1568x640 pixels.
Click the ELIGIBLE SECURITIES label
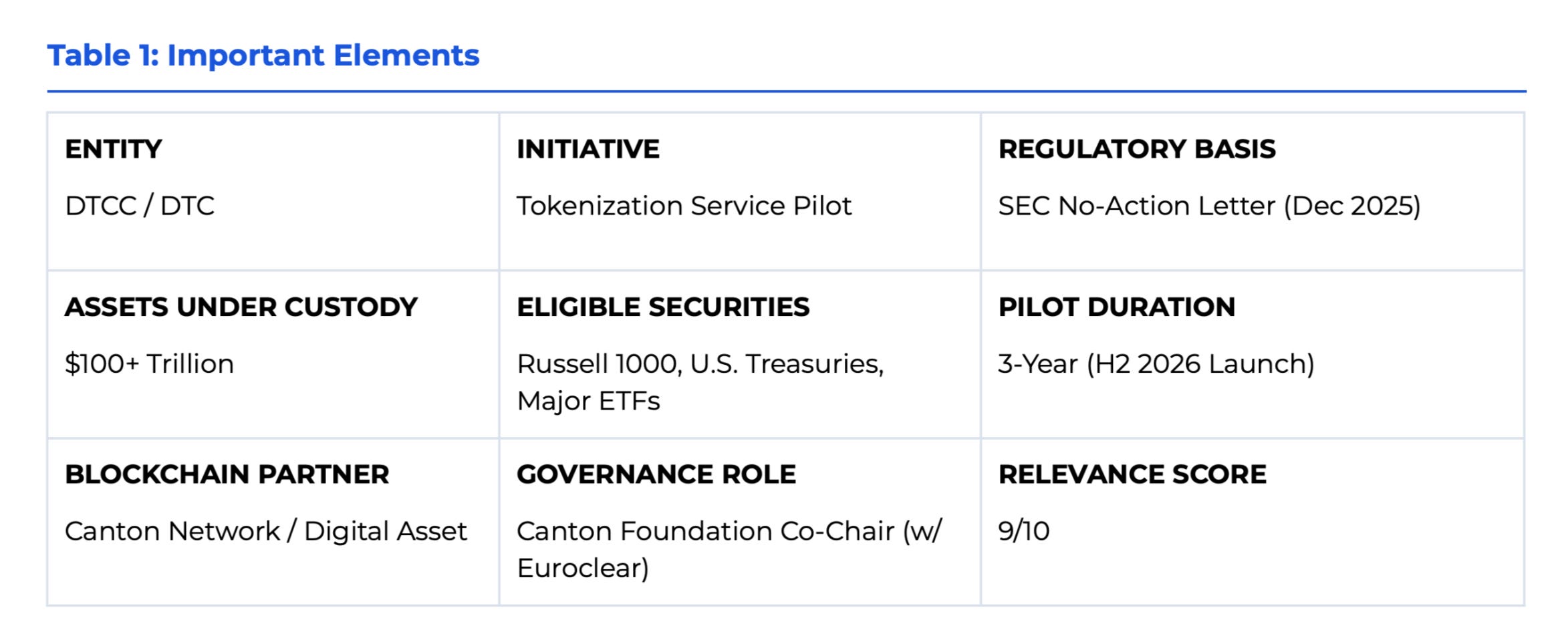pyautogui.click(x=663, y=307)
